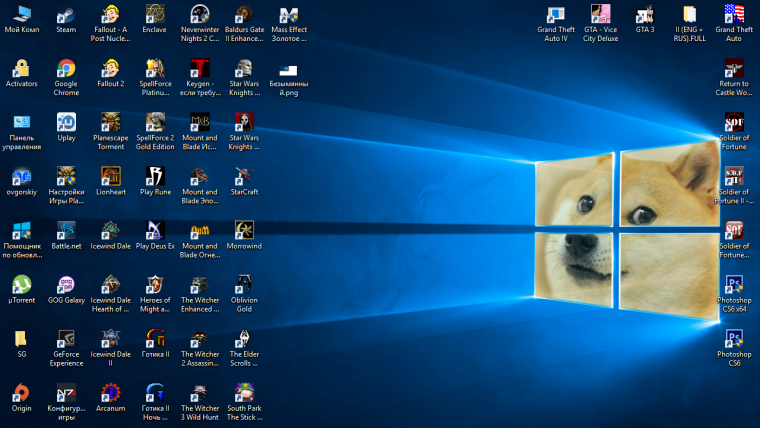The width and height of the screenshot is (760, 428).
Task: Click the StarCraft shortcut icon
Action: 244,176
